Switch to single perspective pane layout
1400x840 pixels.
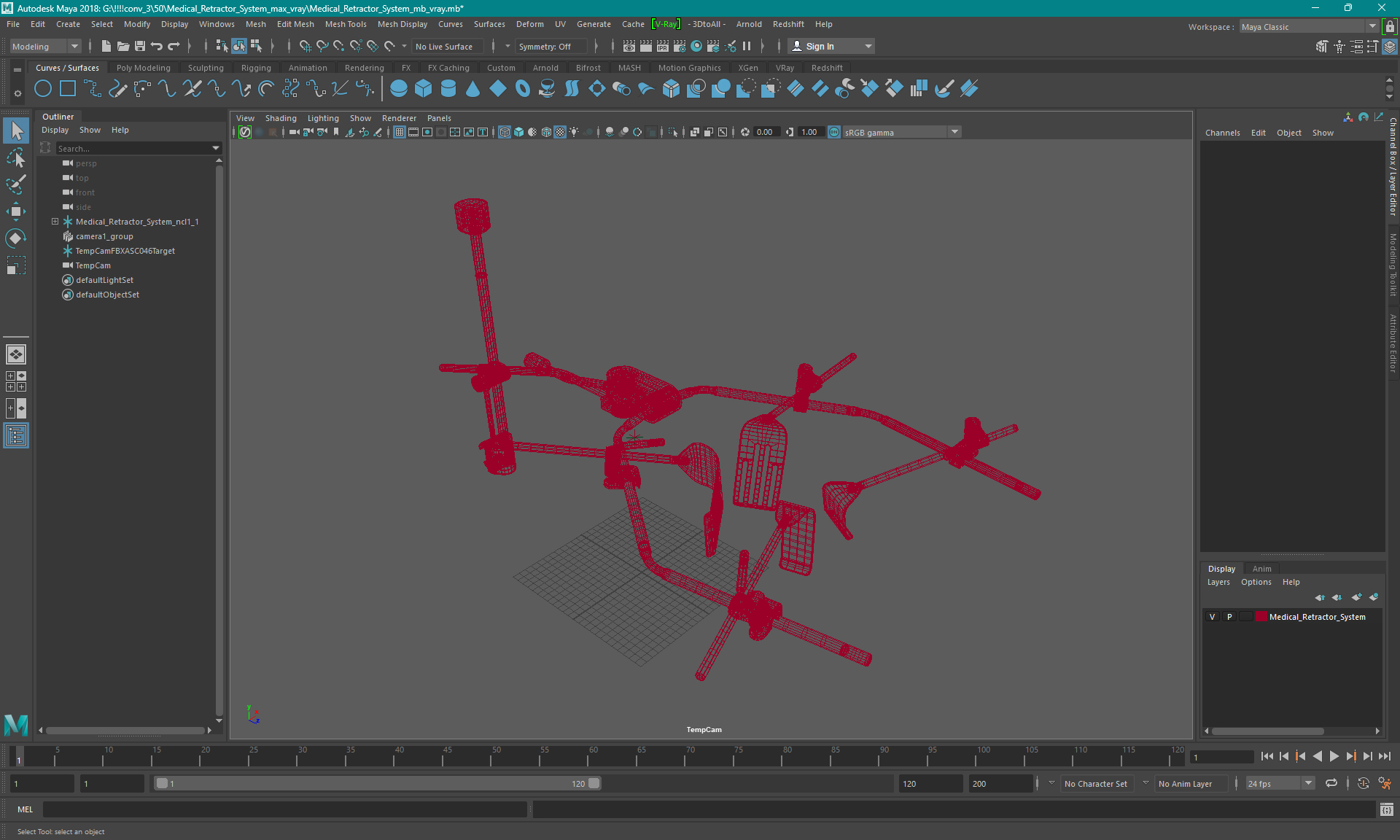(16, 354)
